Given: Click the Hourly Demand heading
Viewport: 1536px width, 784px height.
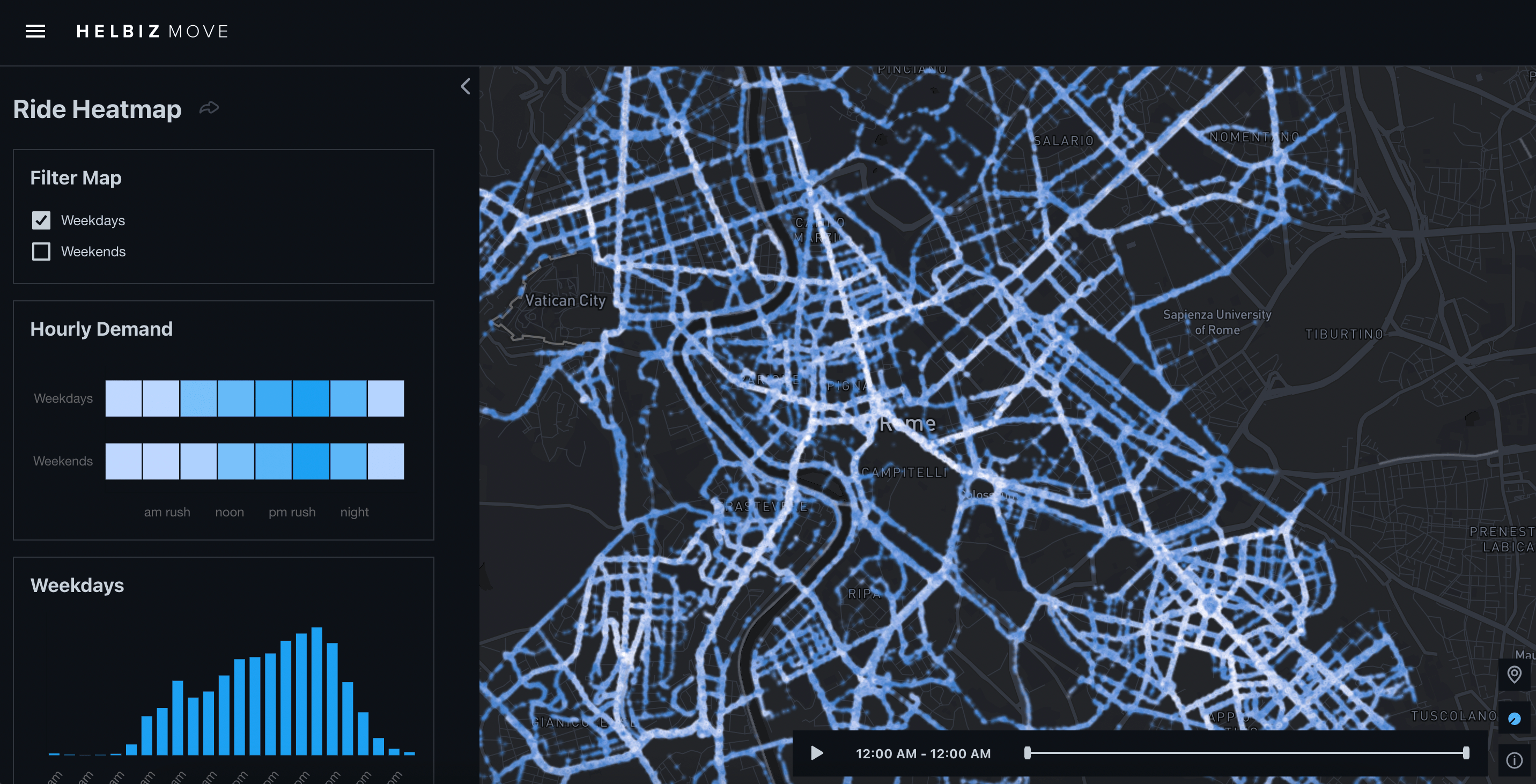Looking at the screenshot, I should tap(101, 329).
